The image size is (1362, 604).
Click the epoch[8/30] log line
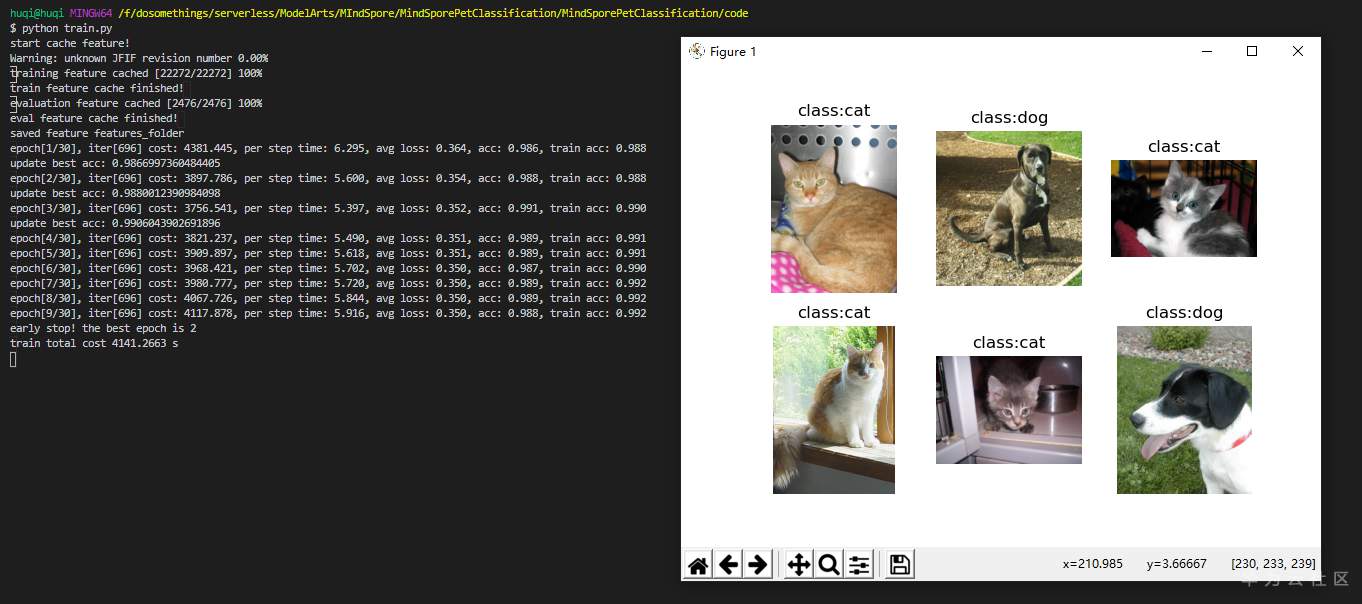(x=328, y=298)
